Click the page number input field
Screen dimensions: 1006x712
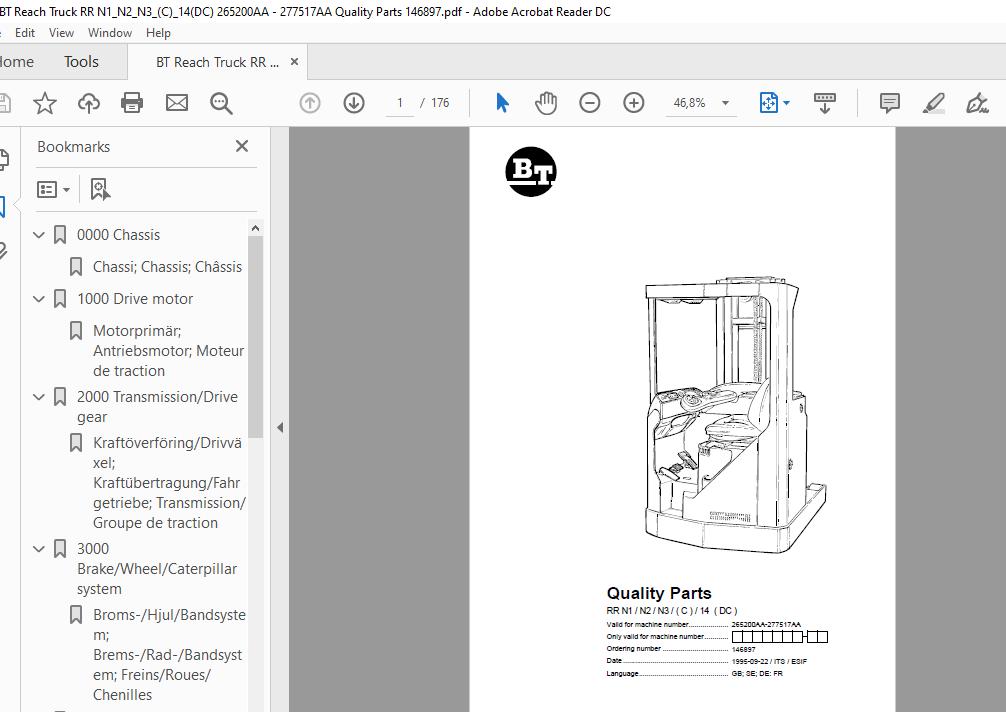tap(400, 103)
